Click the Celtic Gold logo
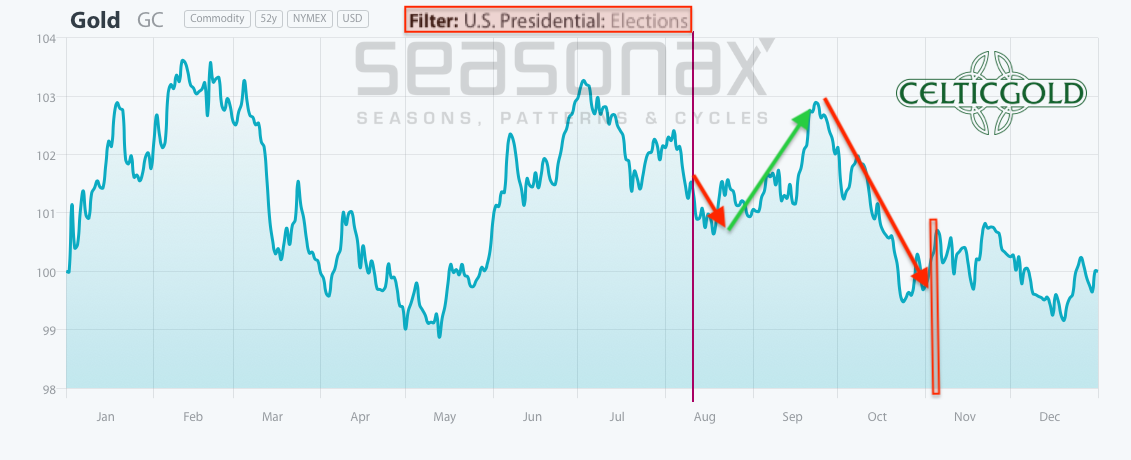This screenshot has height=460, width=1131. [x=991, y=94]
